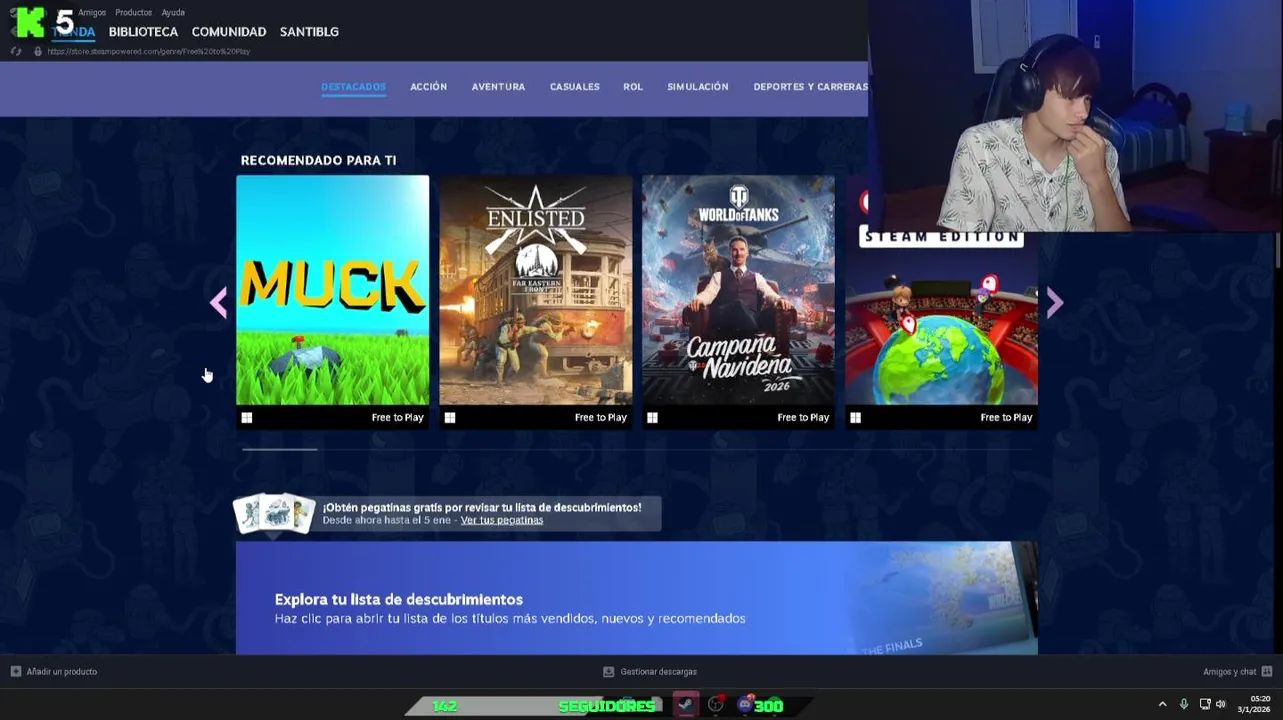Click the Windows platform icon under Enlisted
Viewport: 1283px width, 720px height.
pyautogui.click(x=450, y=418)
